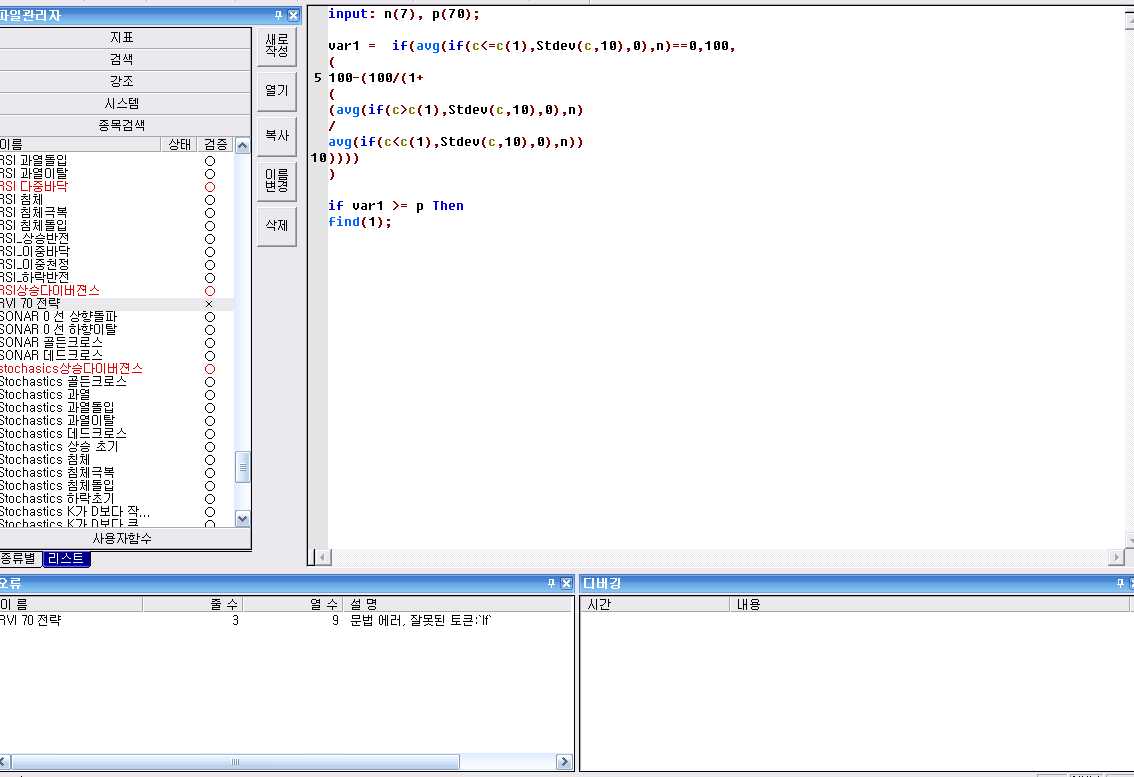Click red verification circle for RSI상승다이버전스
This screenshot has width=1134, height=777.
tap(209, 290)
